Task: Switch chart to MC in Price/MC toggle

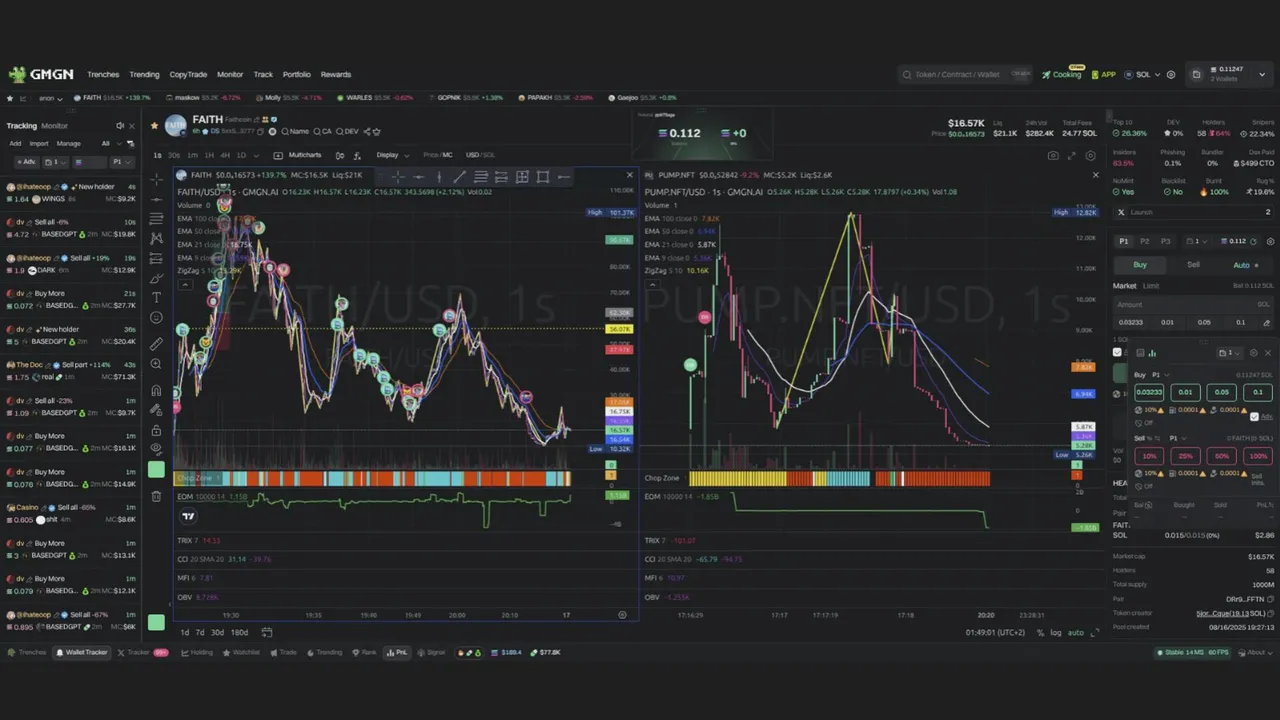Action: coord(447,155)
